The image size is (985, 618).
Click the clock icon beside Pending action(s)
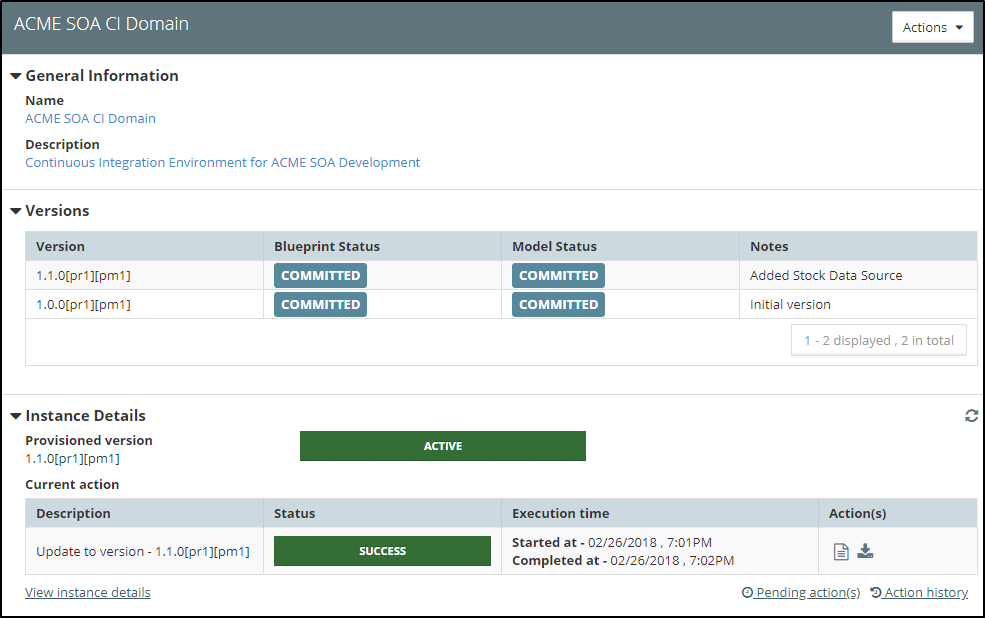[747, 593]
